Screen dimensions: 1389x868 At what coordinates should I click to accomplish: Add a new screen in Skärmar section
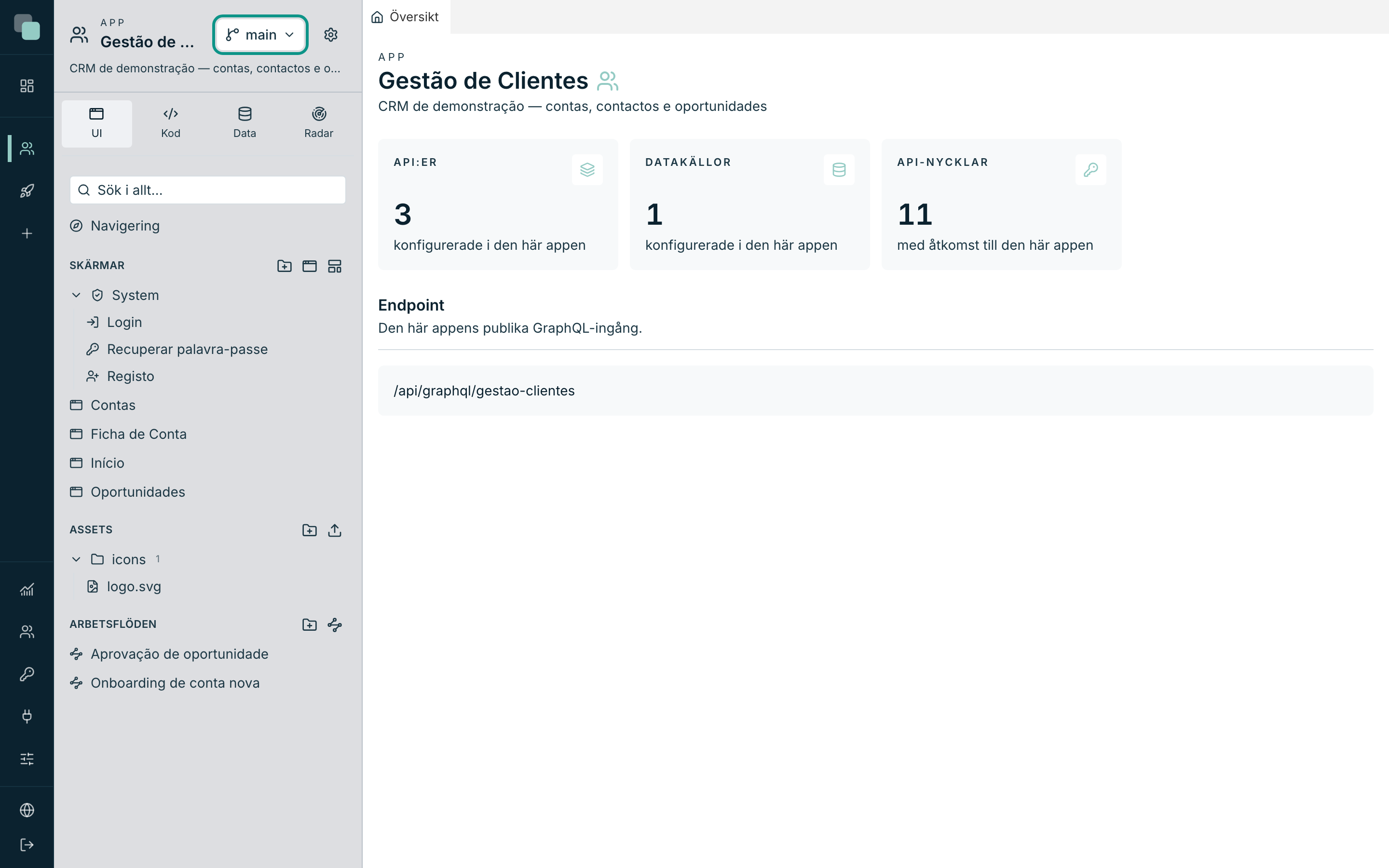(309, 266)
